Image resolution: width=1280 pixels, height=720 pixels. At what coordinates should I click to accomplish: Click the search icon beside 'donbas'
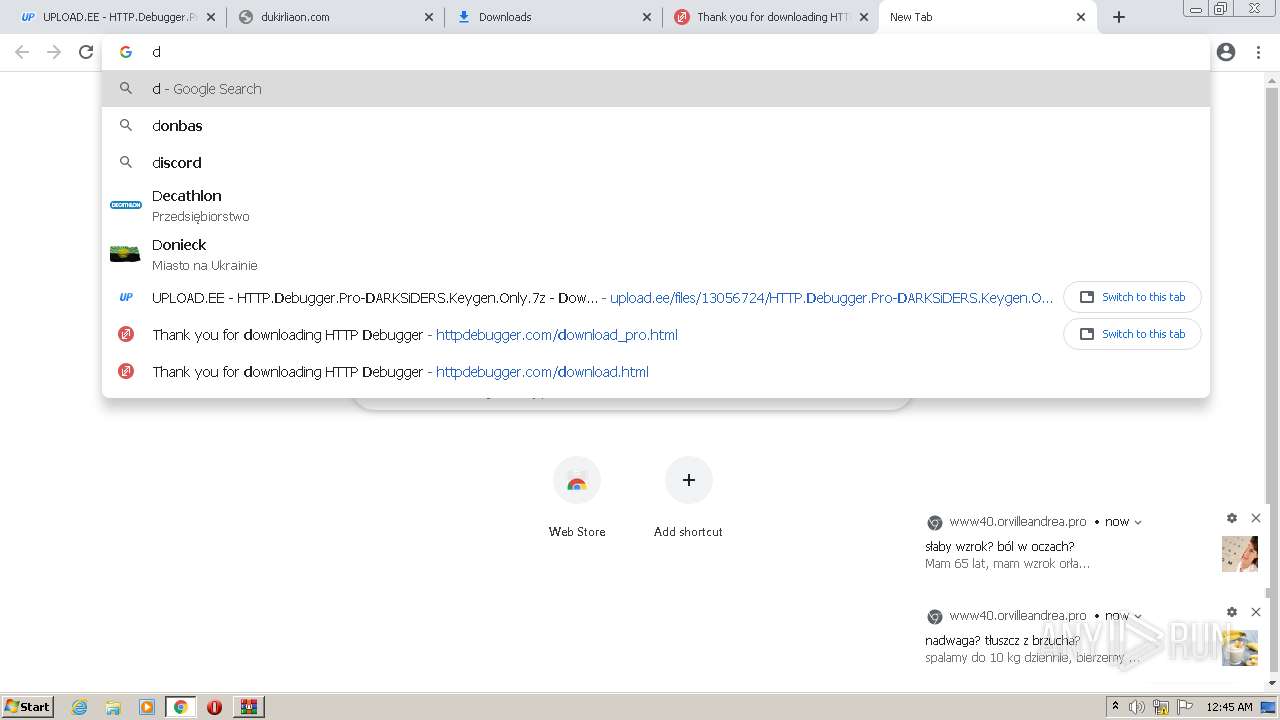(126, 125)
